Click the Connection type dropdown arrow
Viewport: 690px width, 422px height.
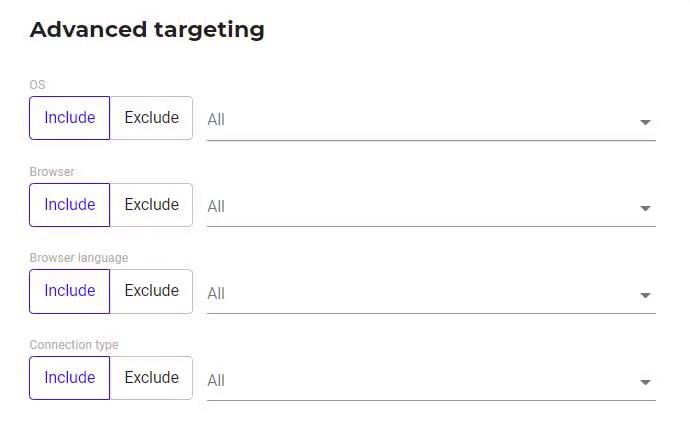pyautogui.click(x=645, y=382)
